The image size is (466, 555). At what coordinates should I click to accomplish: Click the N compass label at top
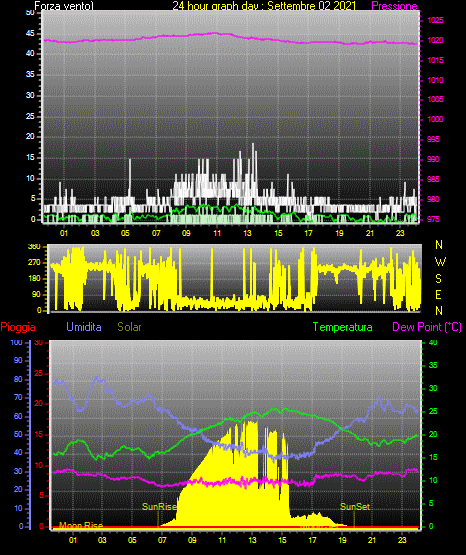(x=439, y=245)
